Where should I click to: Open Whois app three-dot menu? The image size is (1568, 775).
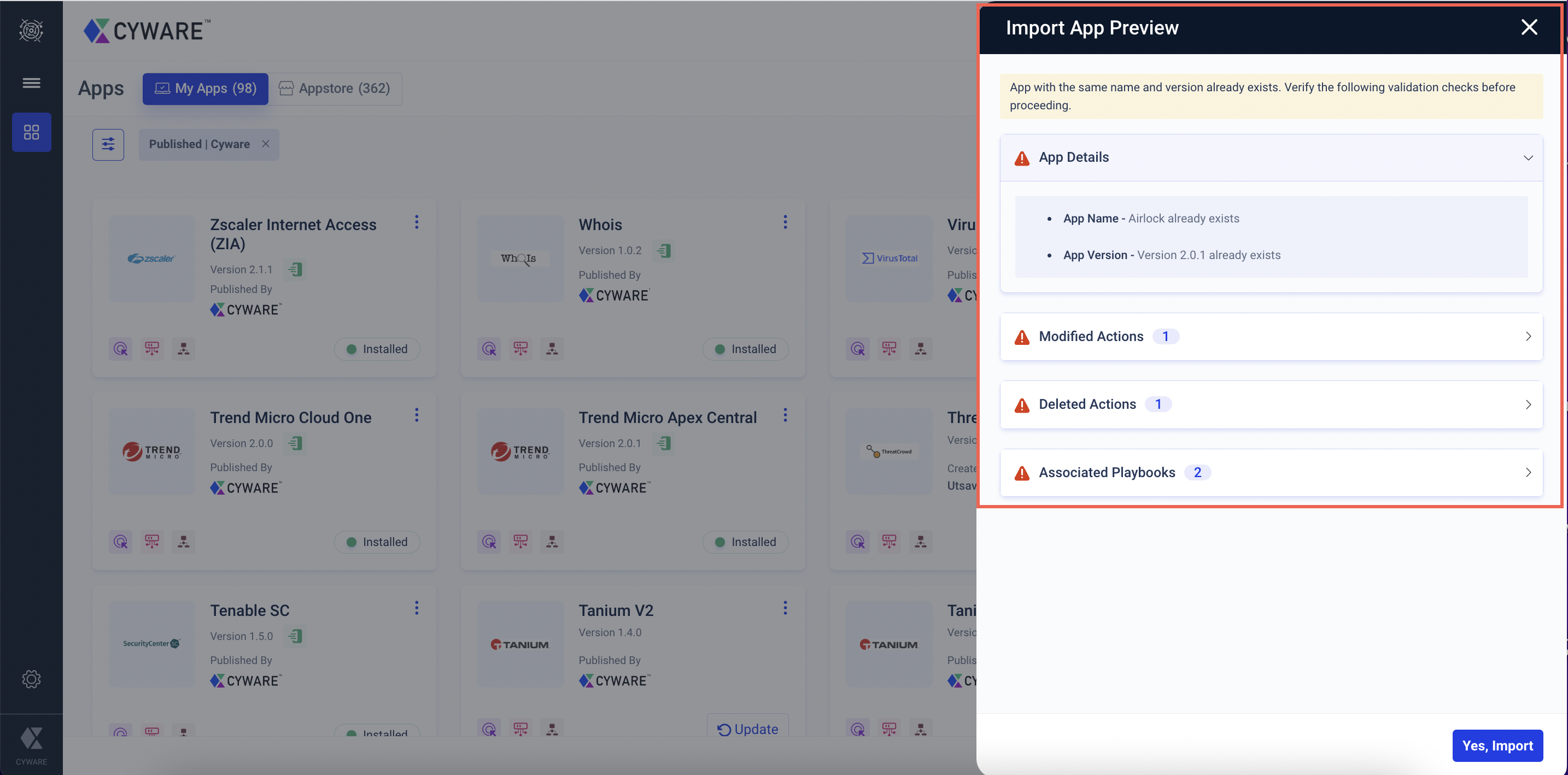[x=785, y=222]
